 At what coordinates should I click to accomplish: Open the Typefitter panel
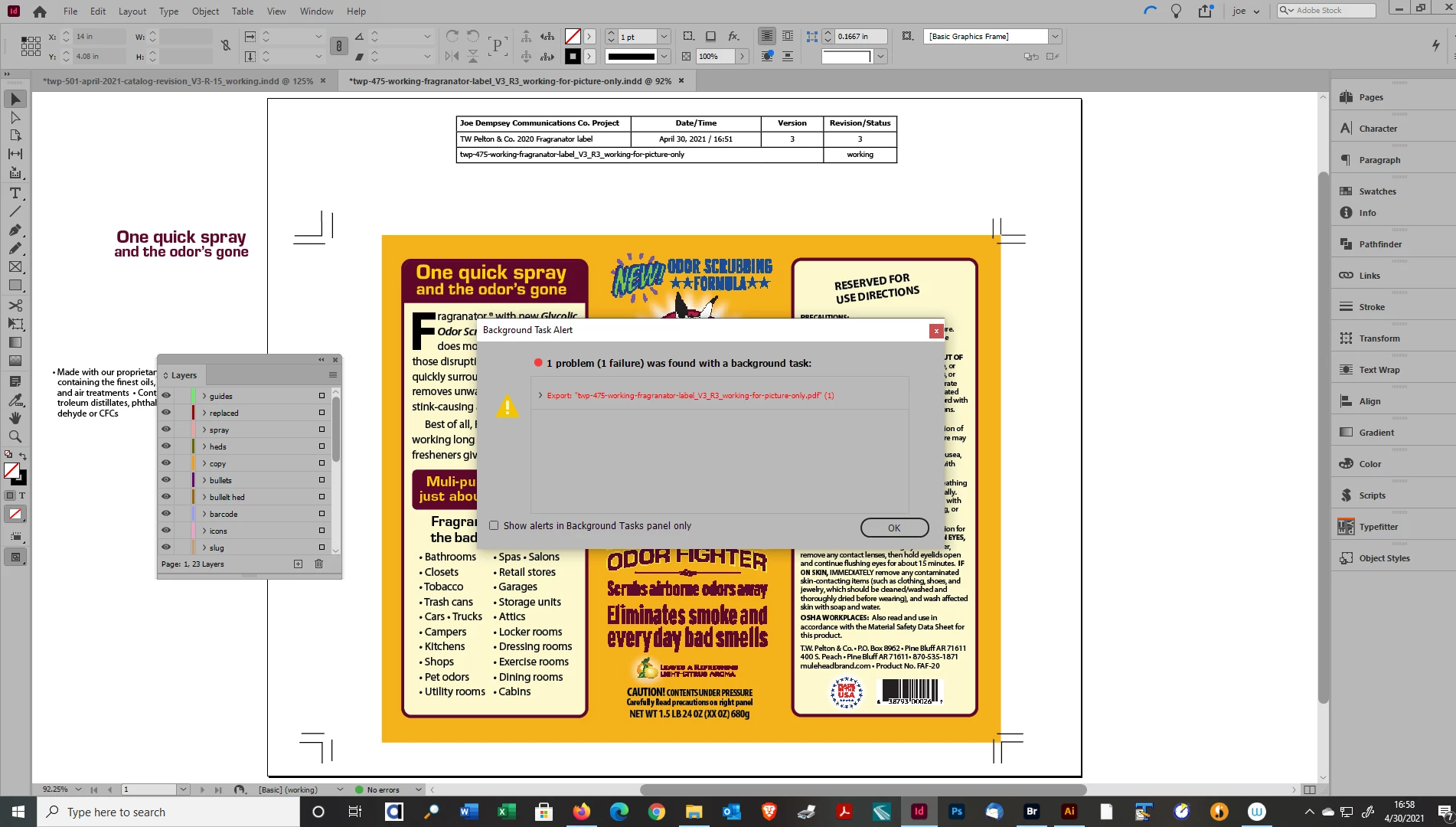tap(1378, 527)
